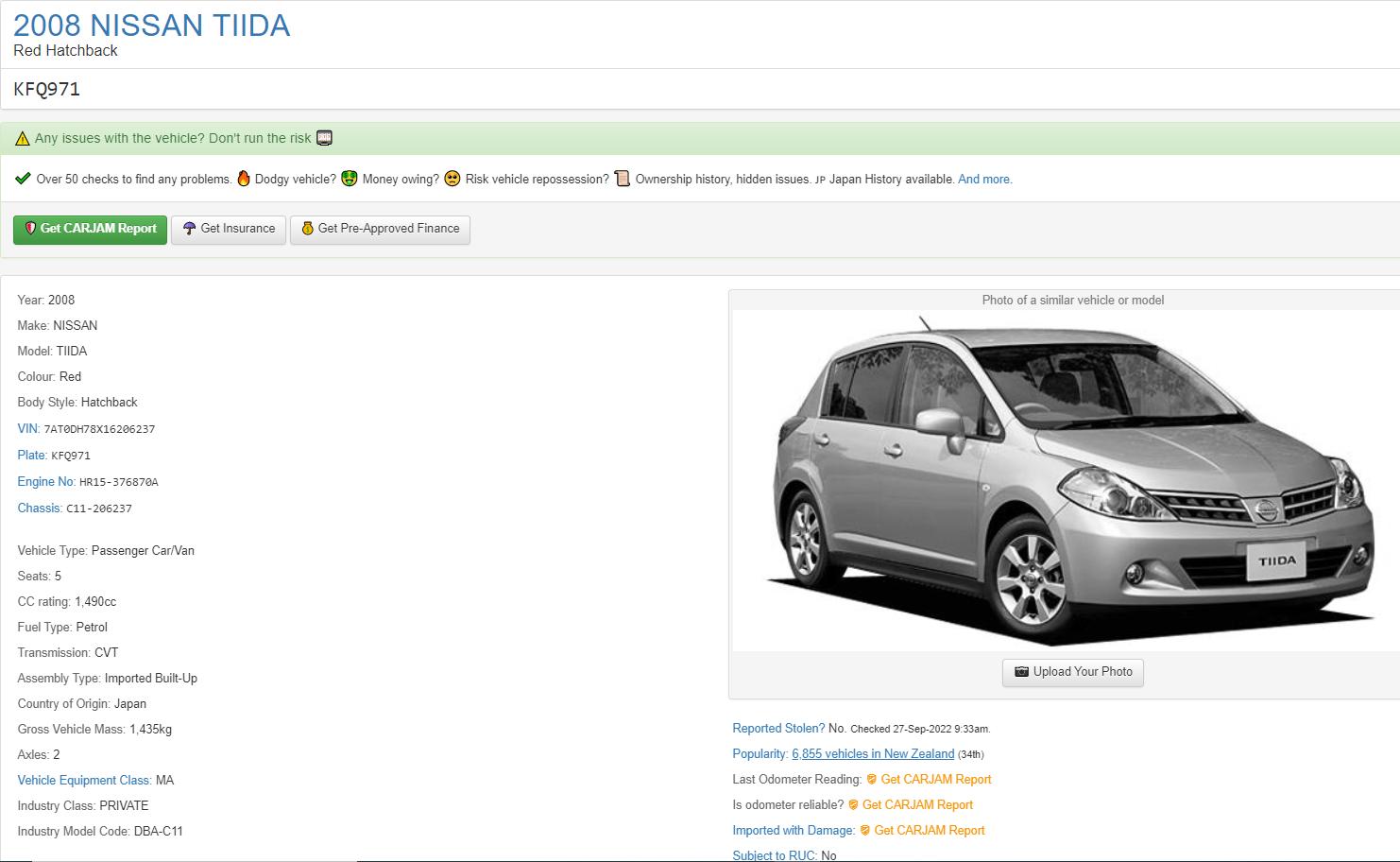Click the engine number HR15-376870A
The image size is (1400, 862).
point(119,482)
